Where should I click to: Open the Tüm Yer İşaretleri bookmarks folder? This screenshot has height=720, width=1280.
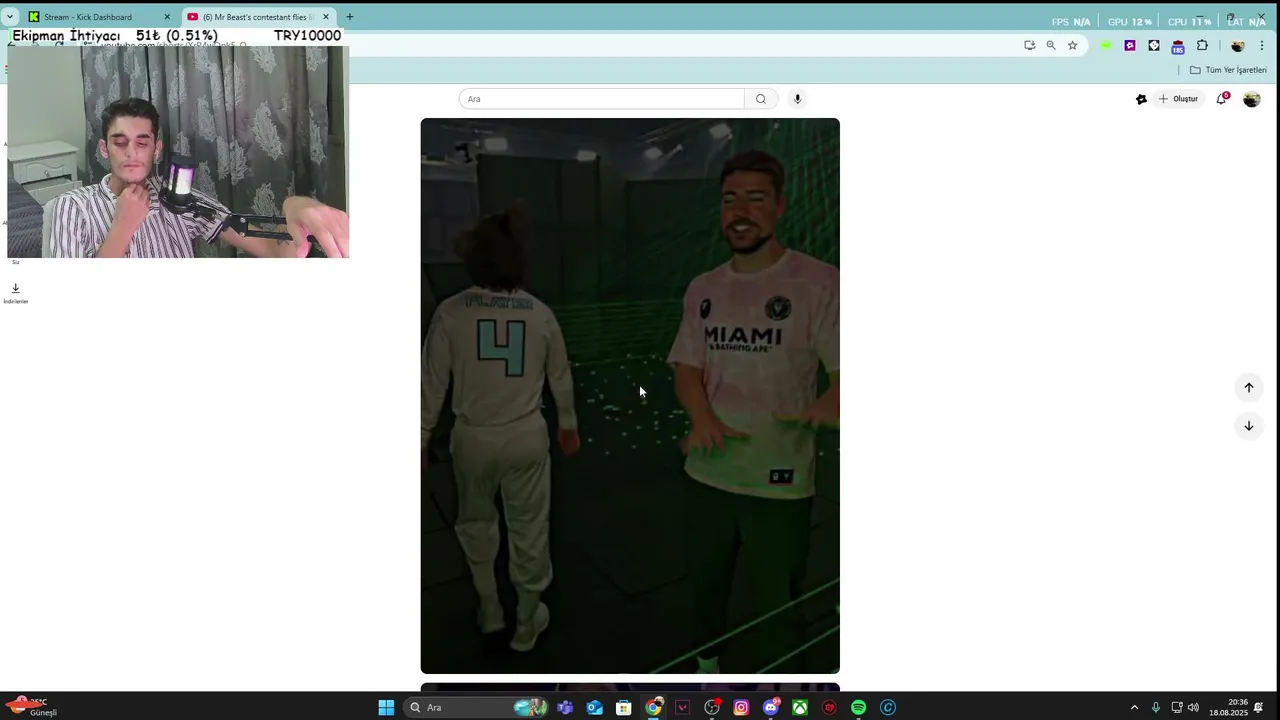pyautogui.click(x=1228, y=70)
